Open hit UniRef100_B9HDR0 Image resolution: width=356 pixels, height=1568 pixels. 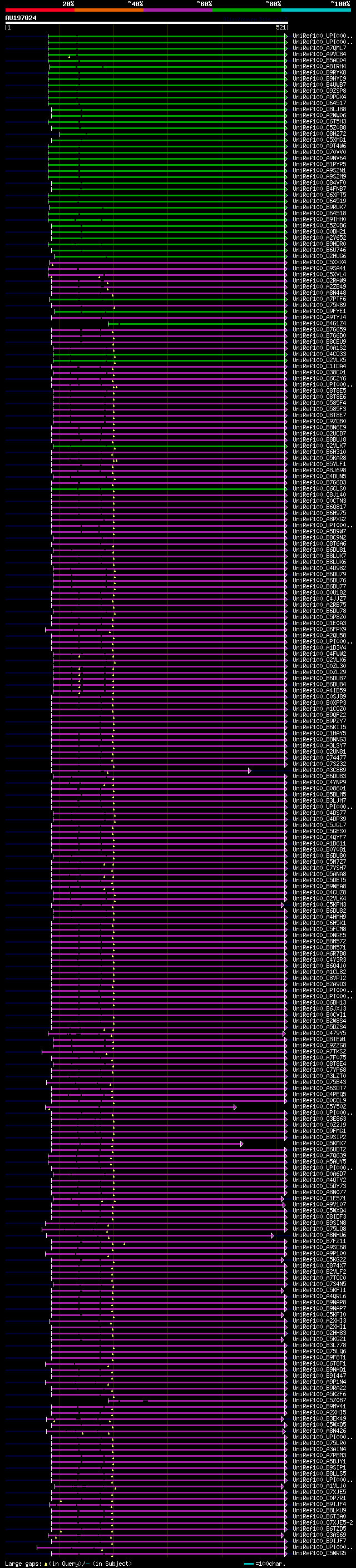tap(319, 244)
